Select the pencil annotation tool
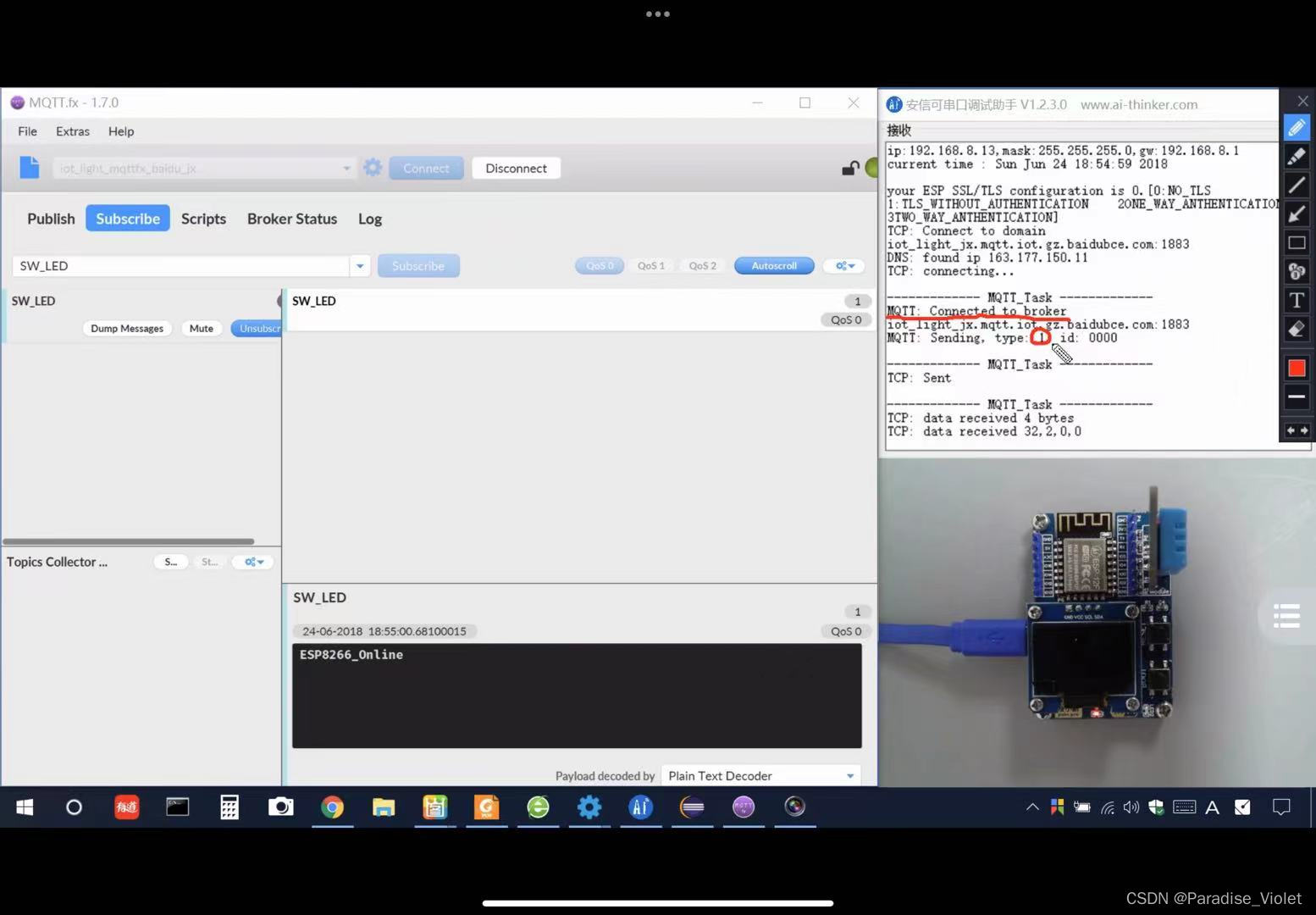Screen dimensions: 1316x915 (1297, 128)
